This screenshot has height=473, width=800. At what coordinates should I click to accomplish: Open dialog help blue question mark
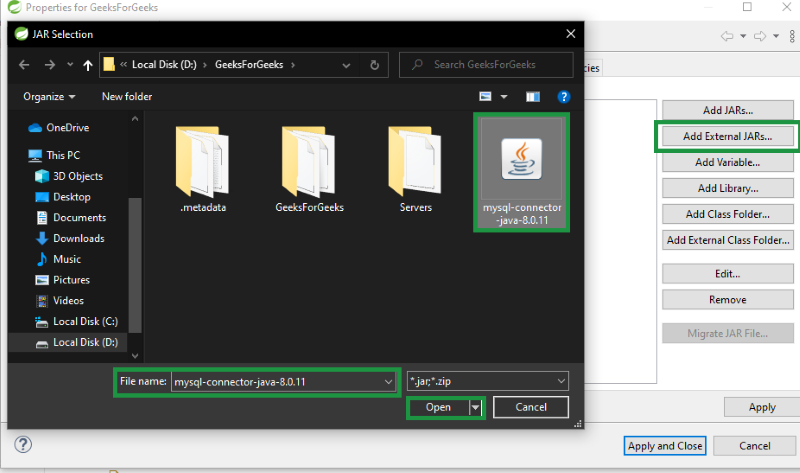pyautogui.click(x=564, y=96)
